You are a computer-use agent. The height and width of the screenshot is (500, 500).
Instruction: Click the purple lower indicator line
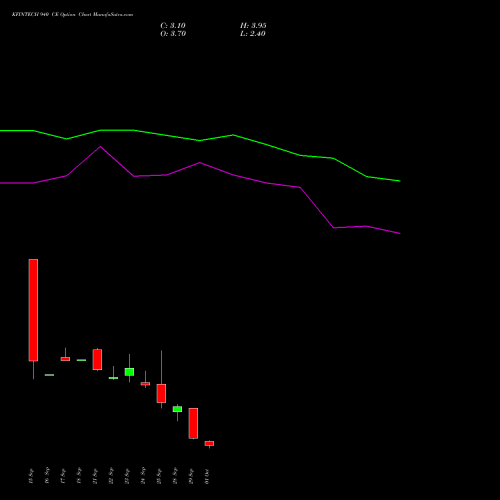[200, 163]
